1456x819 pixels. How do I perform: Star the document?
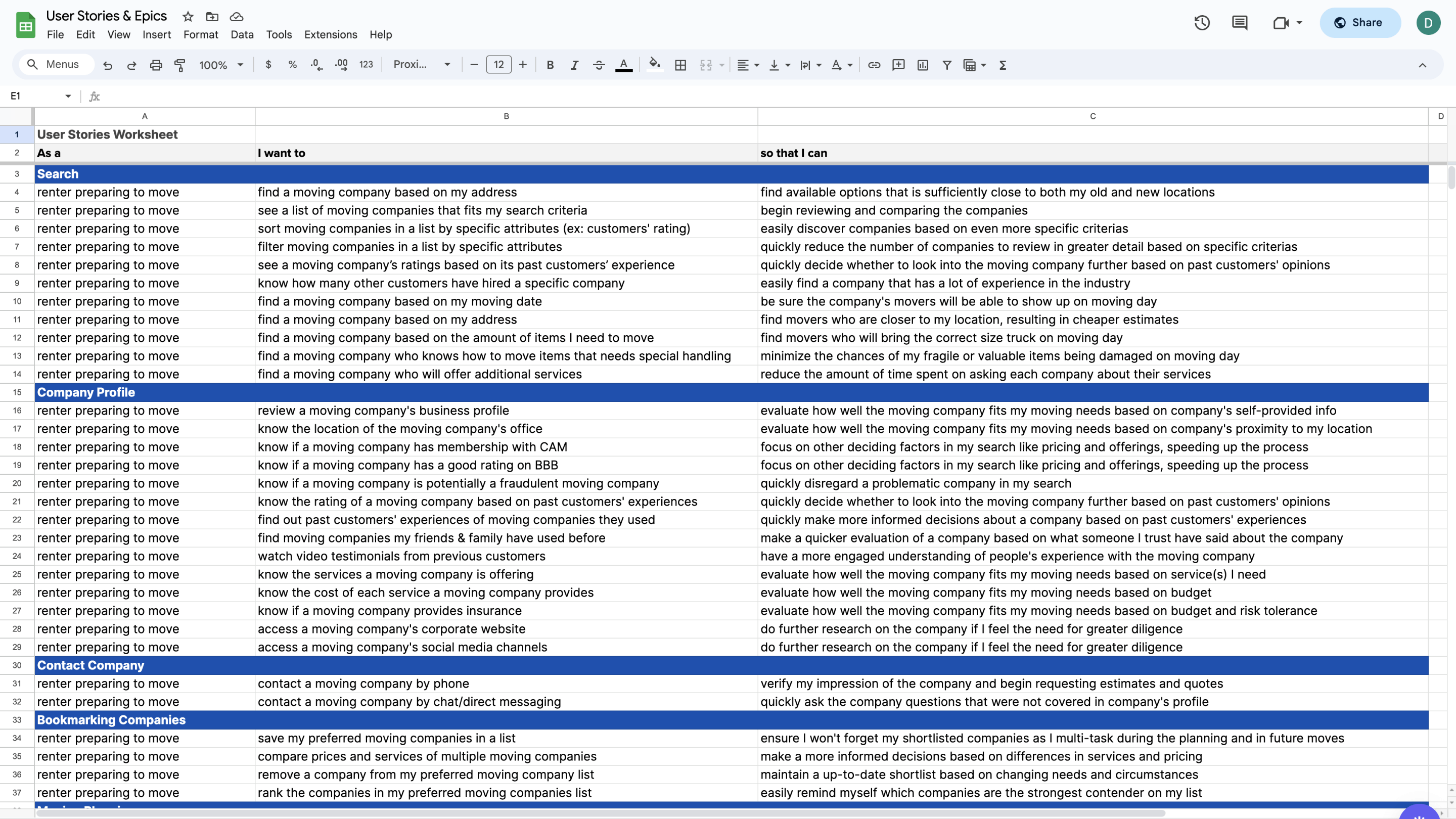pos(188,16)
